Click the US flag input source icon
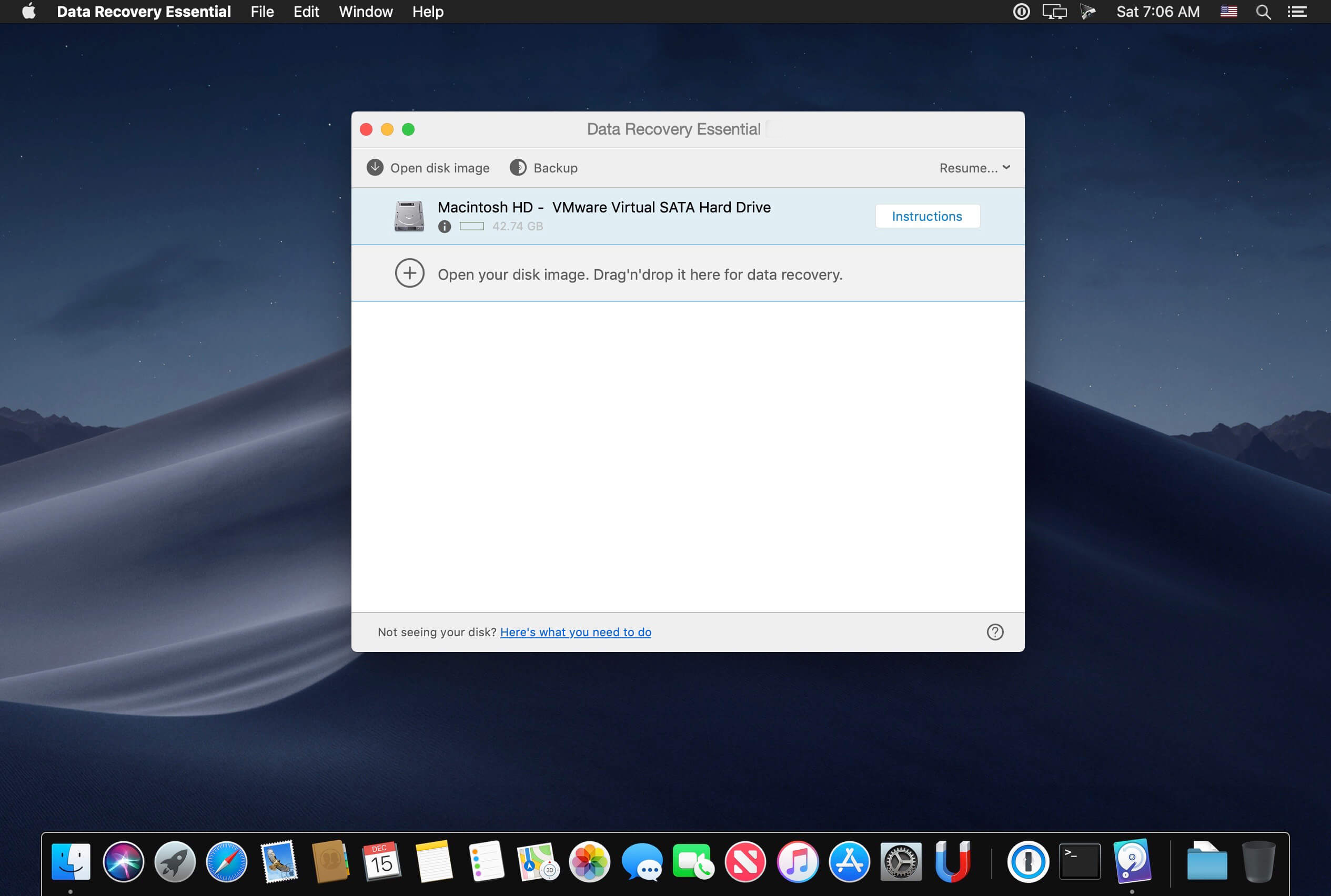 point(1228,12)
